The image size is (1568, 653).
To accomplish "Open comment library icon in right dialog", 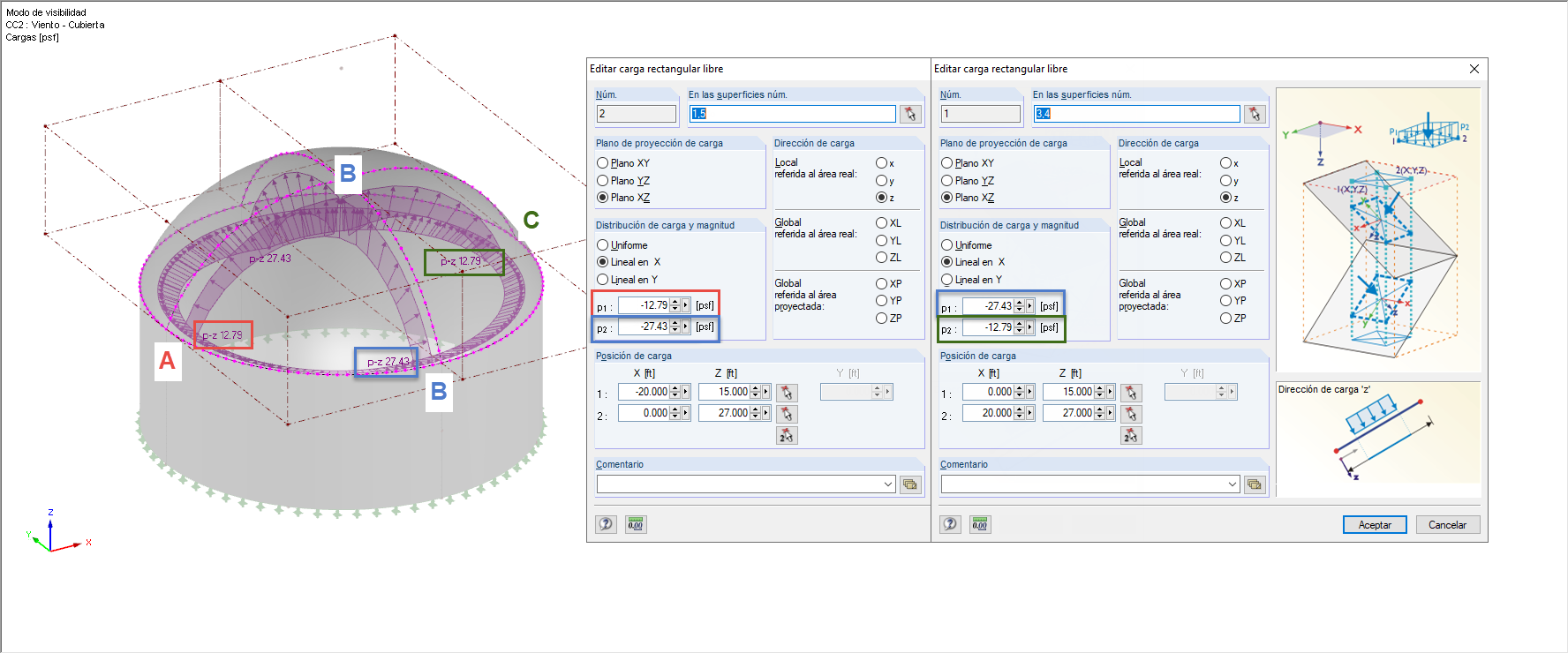I will (1255, 484).
